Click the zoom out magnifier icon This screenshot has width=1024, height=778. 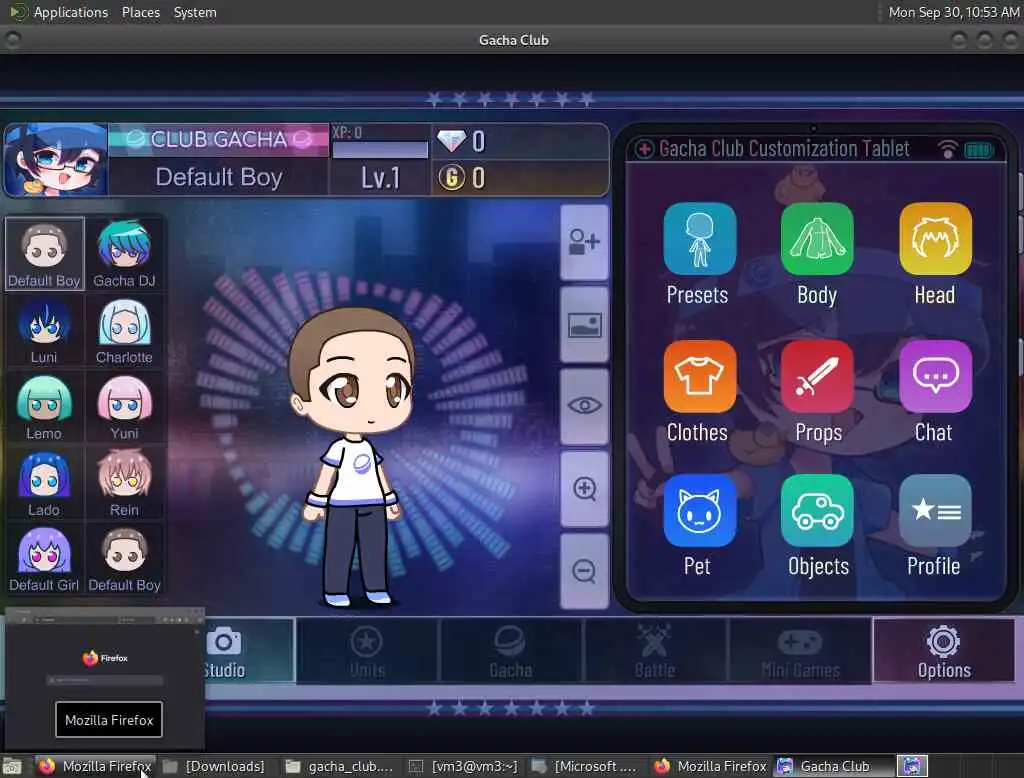[584, 571]
